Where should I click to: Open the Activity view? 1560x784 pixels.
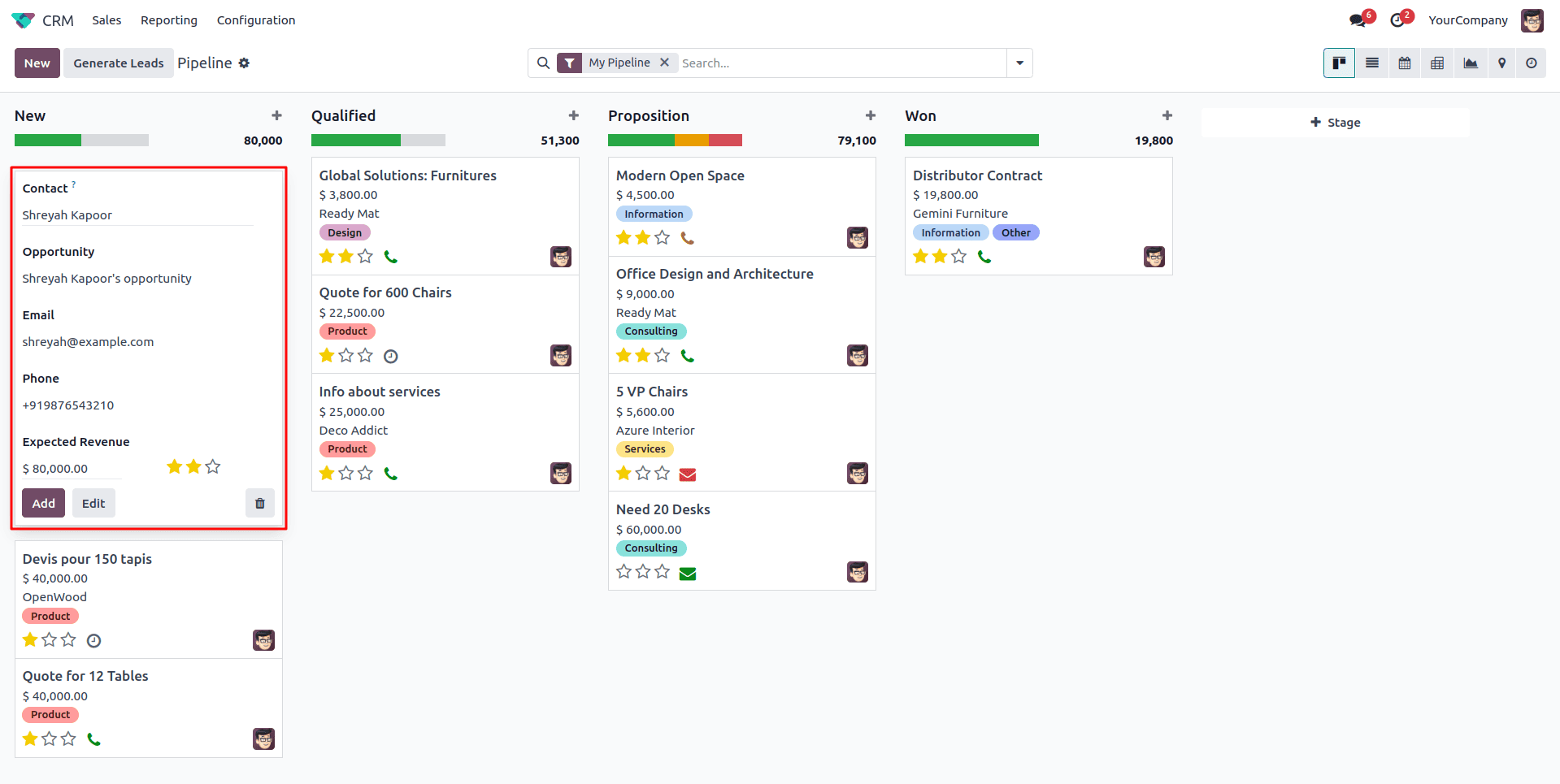(x=1532, y=63)
